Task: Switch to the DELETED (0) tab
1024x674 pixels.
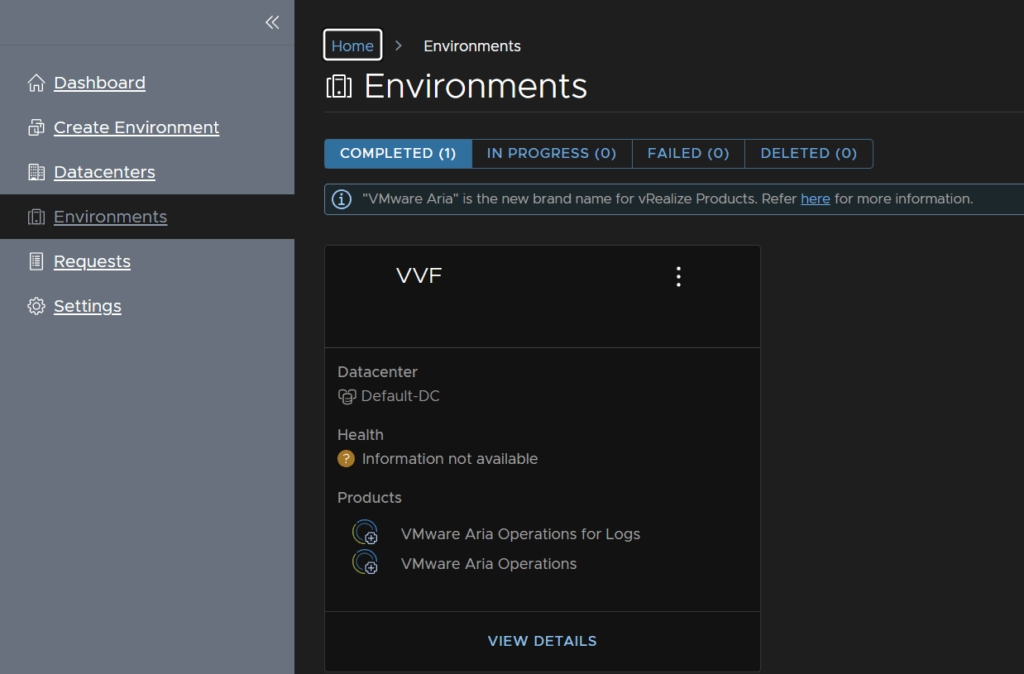Action: click(808, 153)
